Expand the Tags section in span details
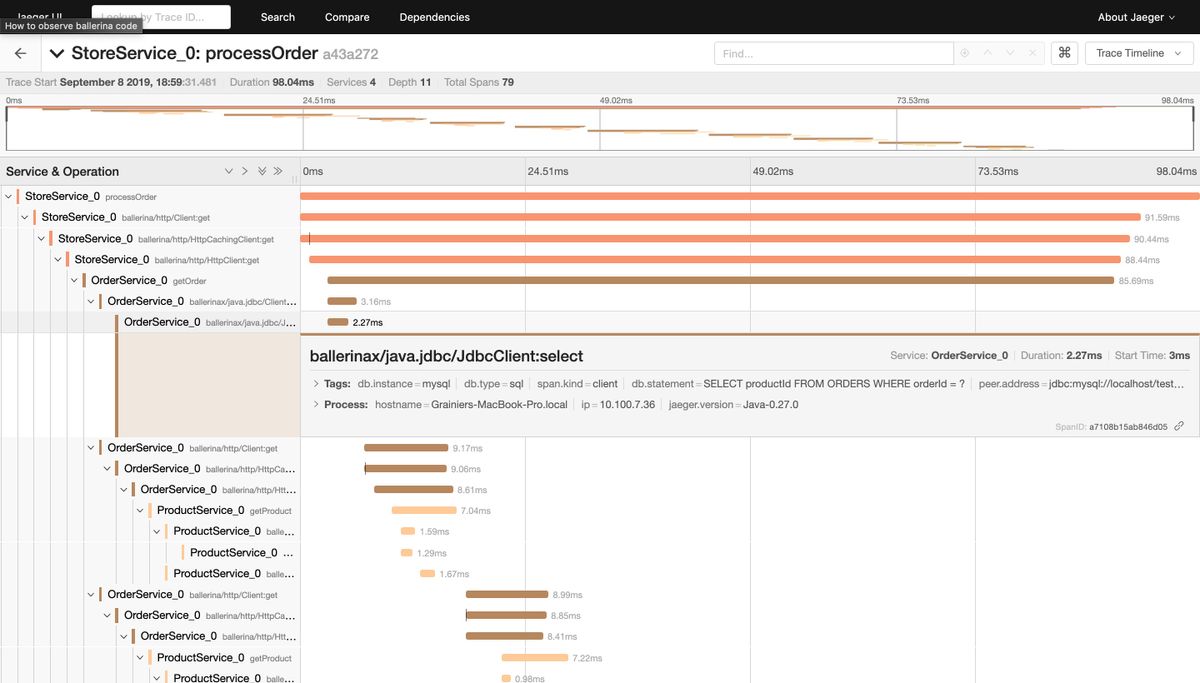Viewport: 1200px width, 683px height. tap(316, 383)
